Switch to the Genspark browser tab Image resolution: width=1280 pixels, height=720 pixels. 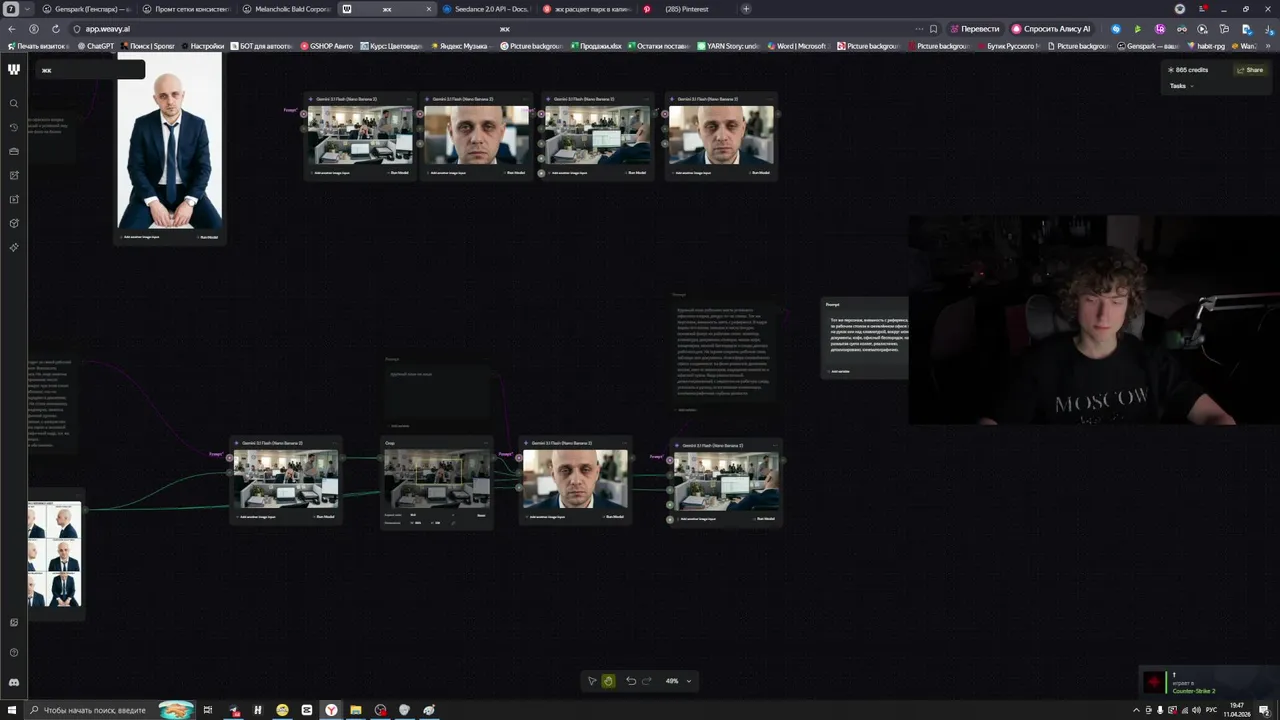tap(88, 9)
